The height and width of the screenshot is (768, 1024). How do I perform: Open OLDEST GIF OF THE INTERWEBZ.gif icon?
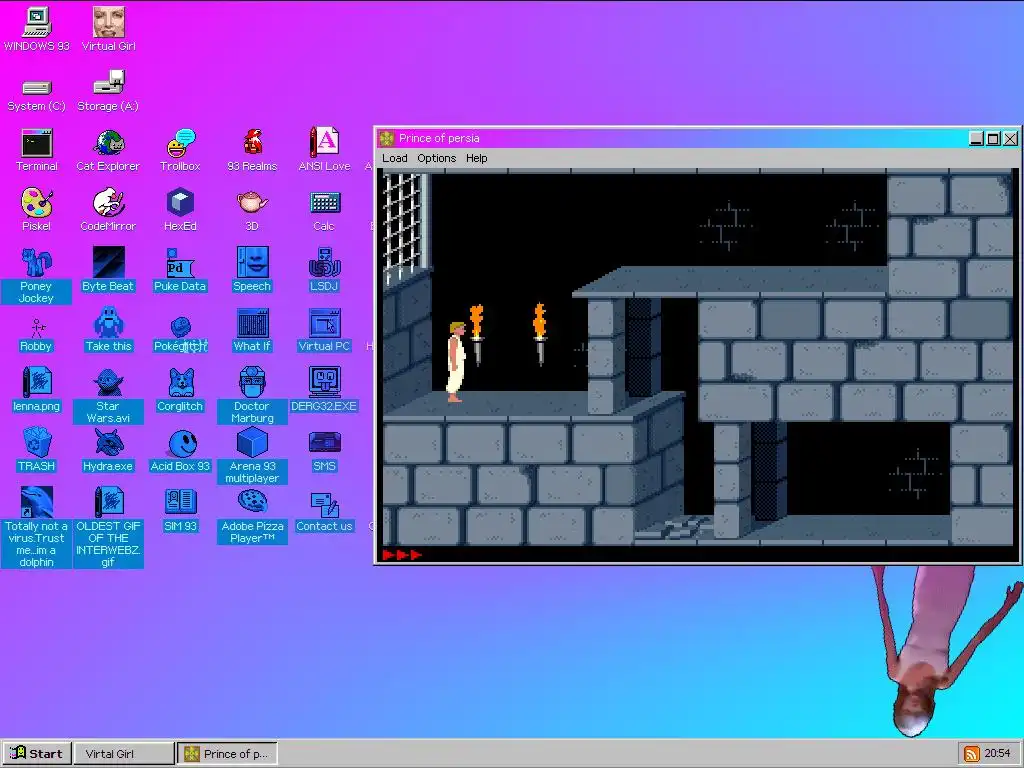[108, 527]
